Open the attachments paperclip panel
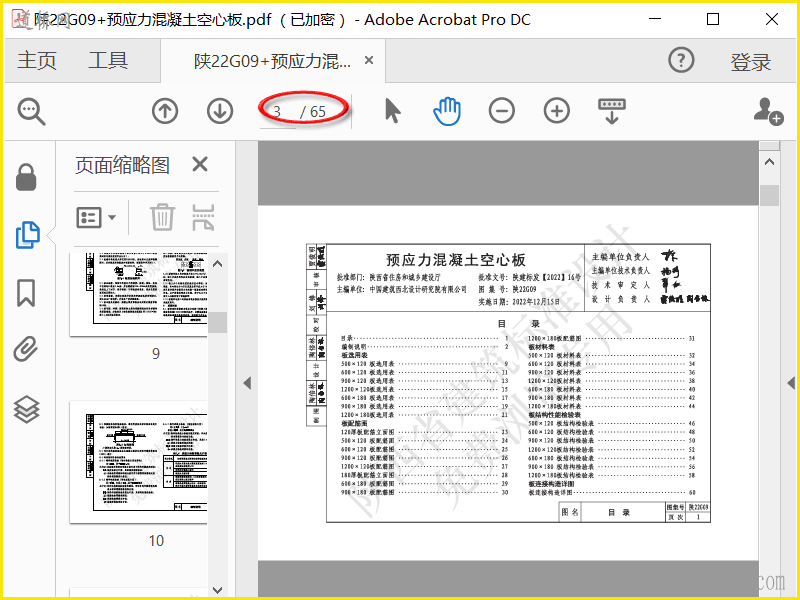Viewport: 800px width, 600px height. point(26,349)
